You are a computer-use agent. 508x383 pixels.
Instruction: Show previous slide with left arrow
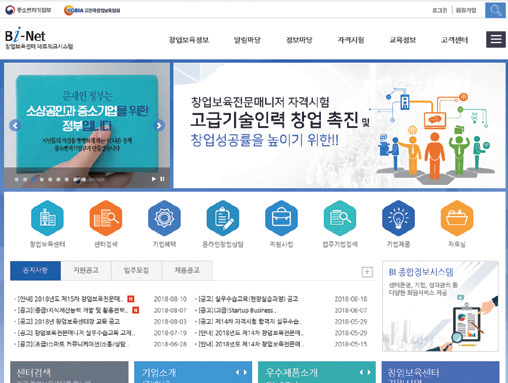click(15, 125)
